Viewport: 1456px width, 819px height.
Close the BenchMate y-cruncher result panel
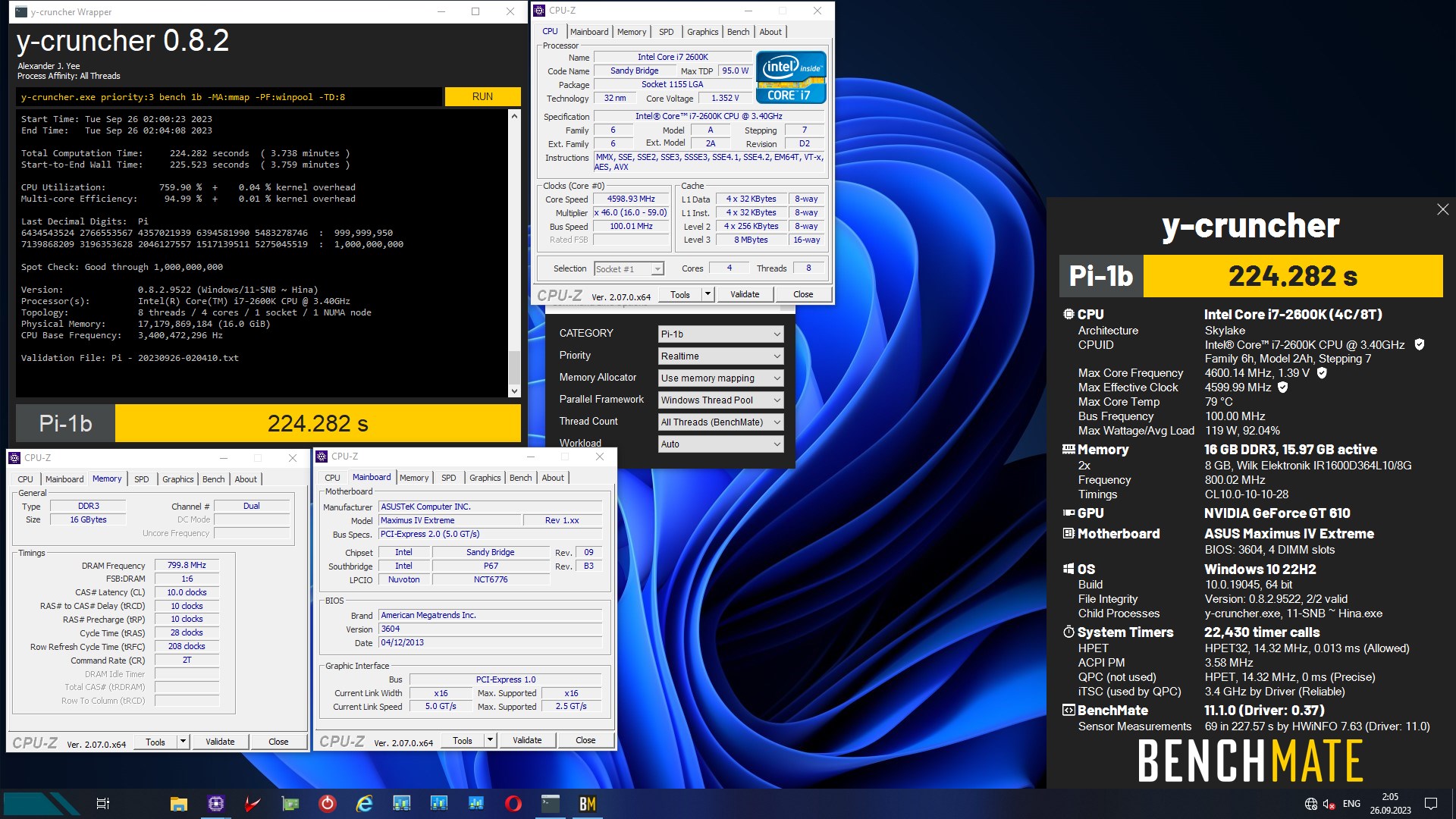point(1442,209)
